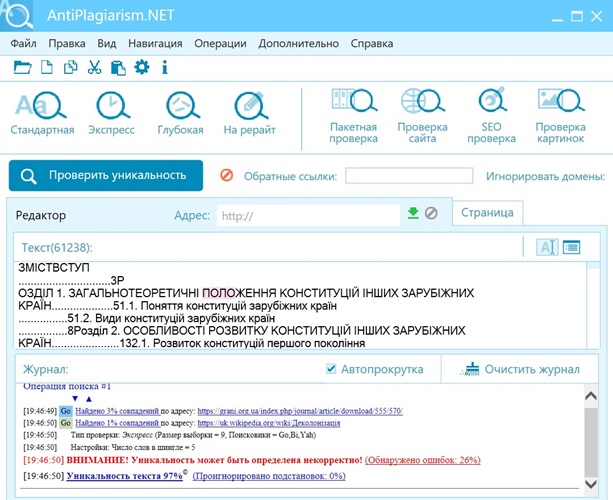Image resolution: width=613 pixels, height=500 pixels.
Task: Open Проверка картинок
Action: [561, 116]
